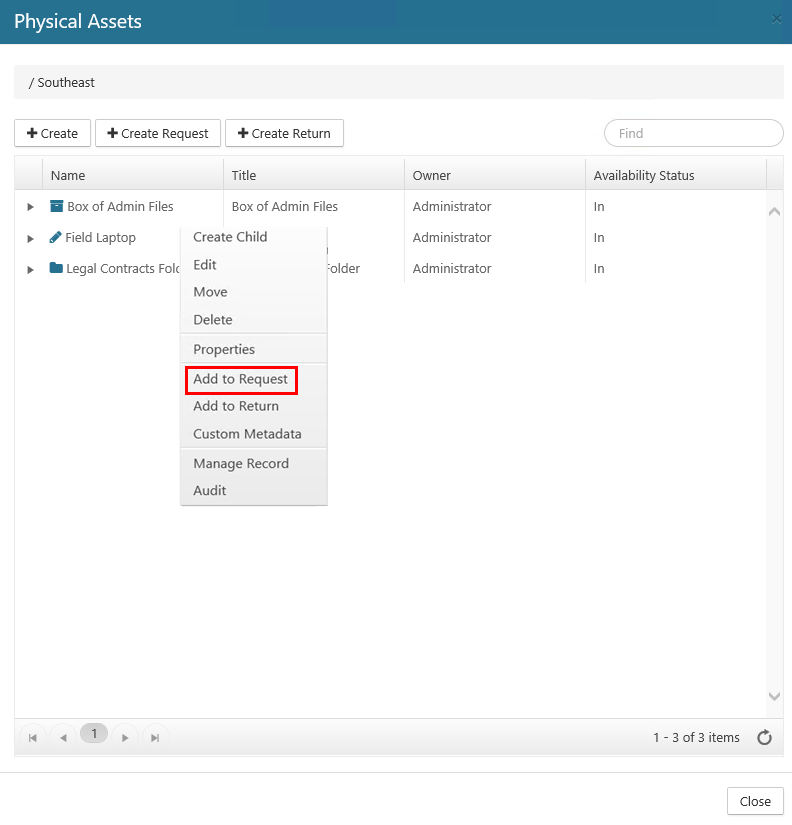The height and width of the screenshot is (825, 792).
Task: Click the box icon beside Box of Admin Files
Action: coord(56,207)
